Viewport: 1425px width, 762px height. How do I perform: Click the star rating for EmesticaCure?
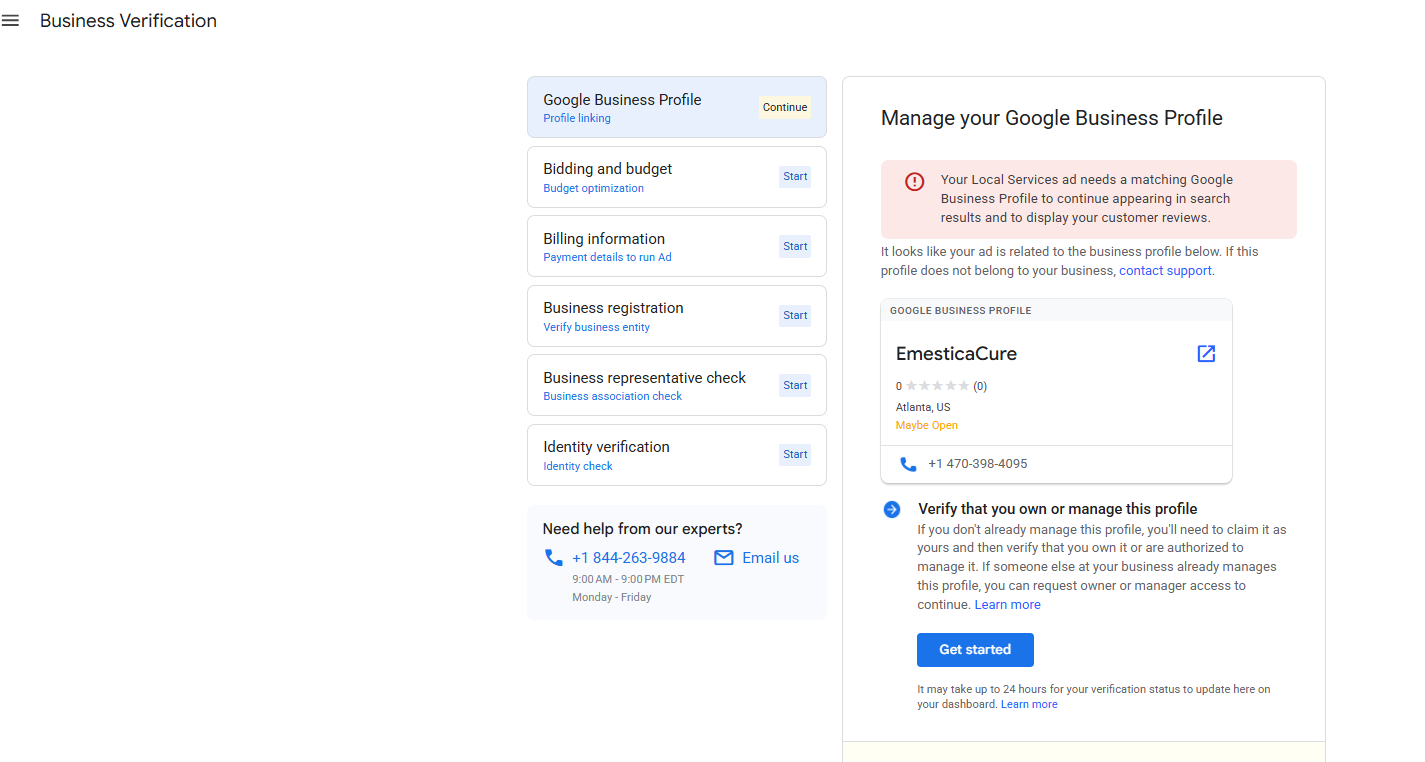937,386
